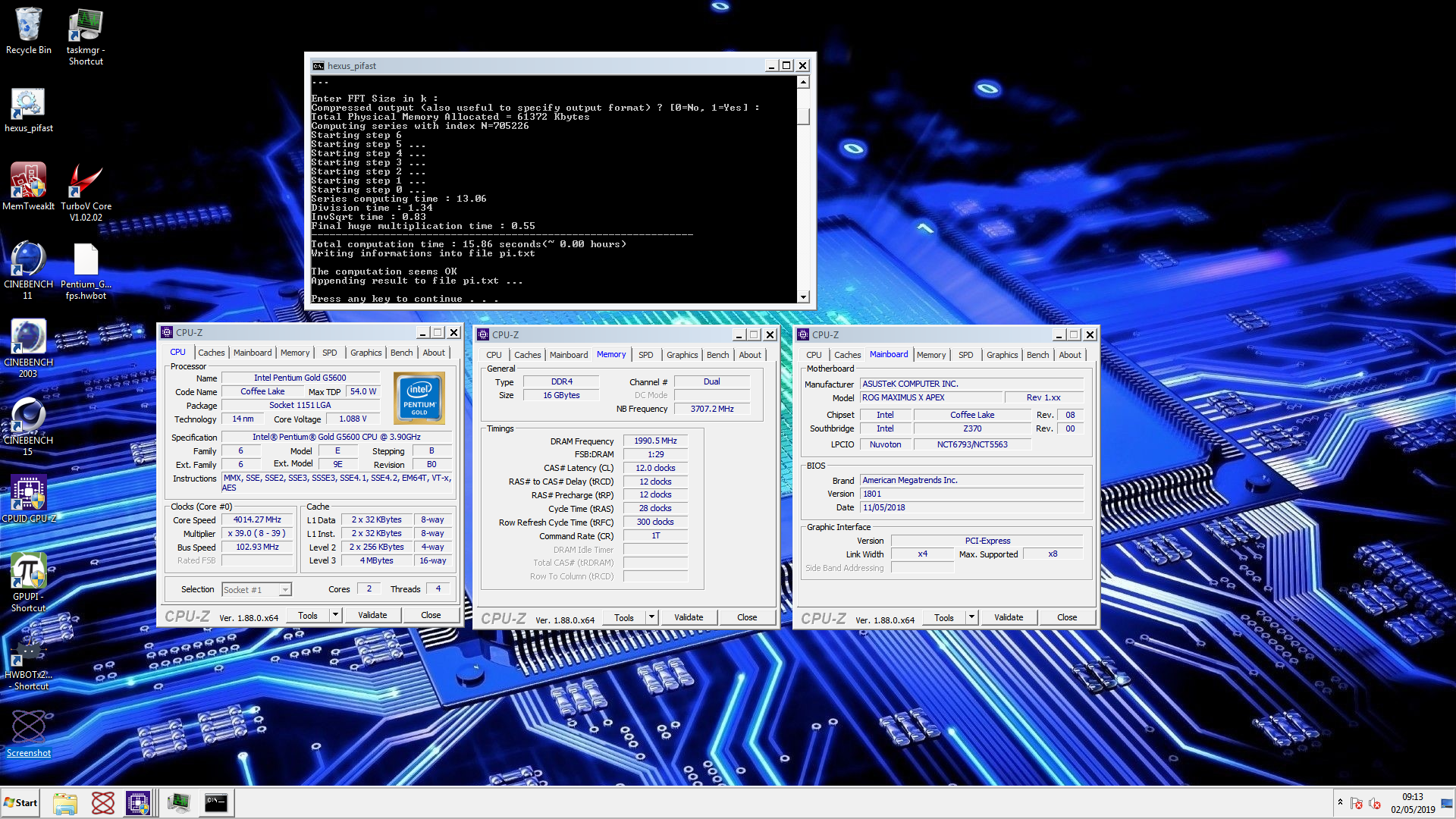Select the CINEBENCH 2003 desktop icon
This screenshot has height=819, width=1456.
pyautogui.click(x=28, y=348)
